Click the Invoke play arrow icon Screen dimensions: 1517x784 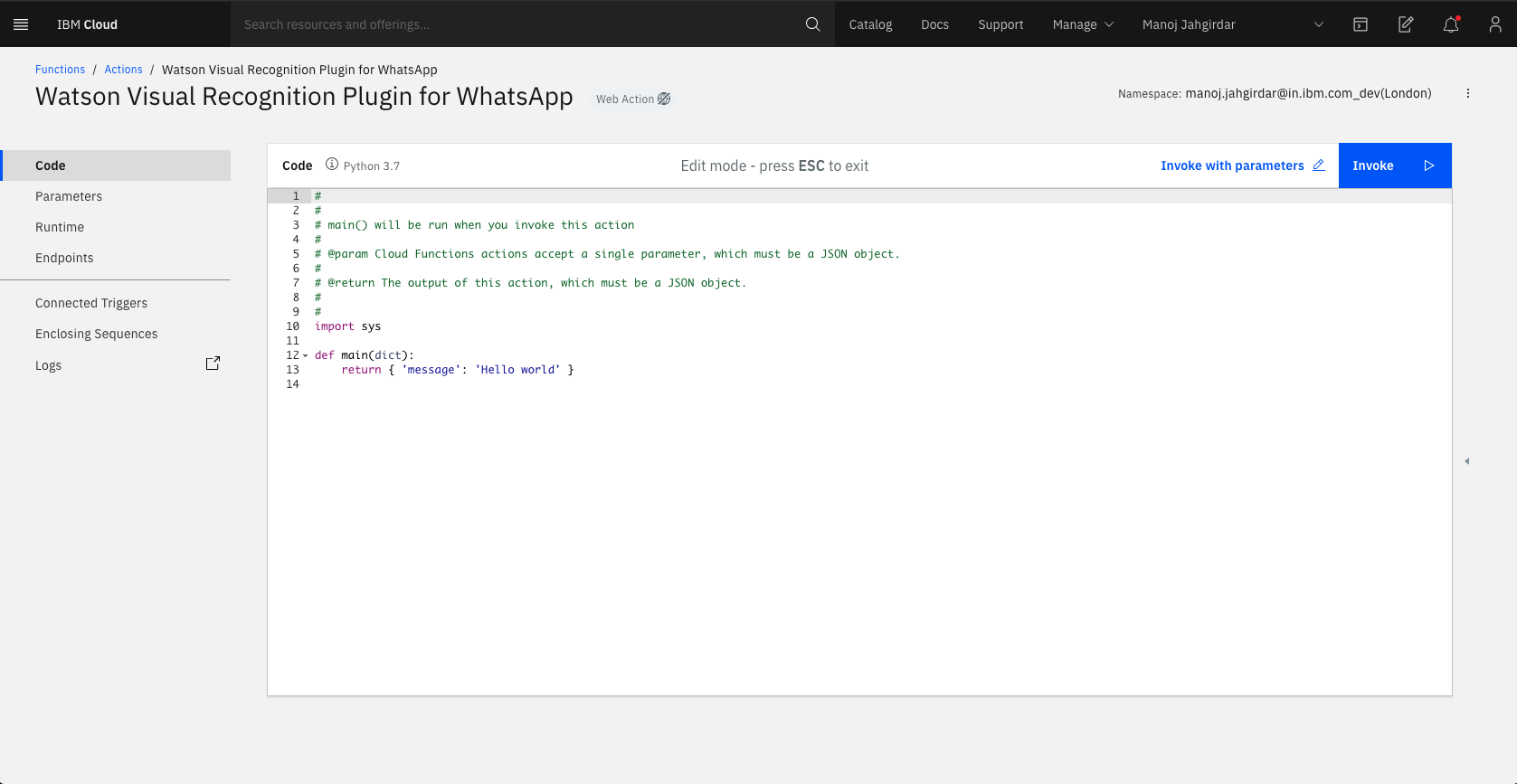(1429, 165)
